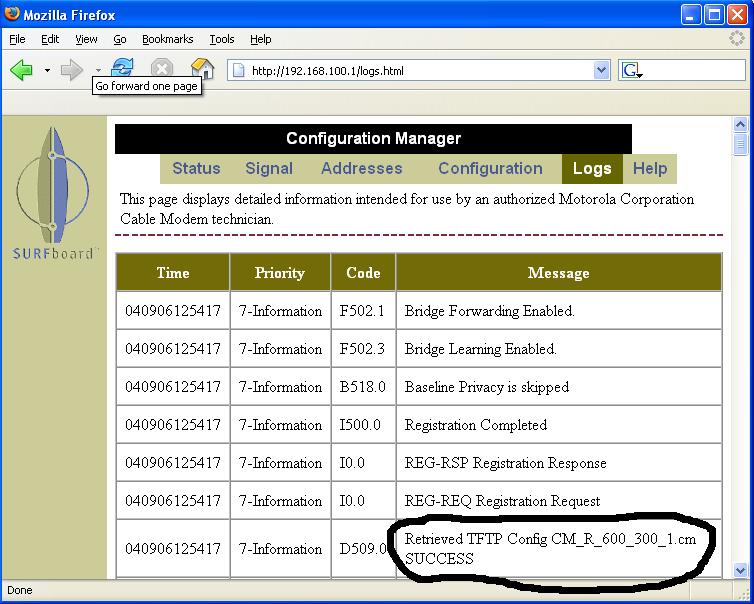The image size is (754, 604).
Task: Open the Signal tab
Action: (269, 169)
